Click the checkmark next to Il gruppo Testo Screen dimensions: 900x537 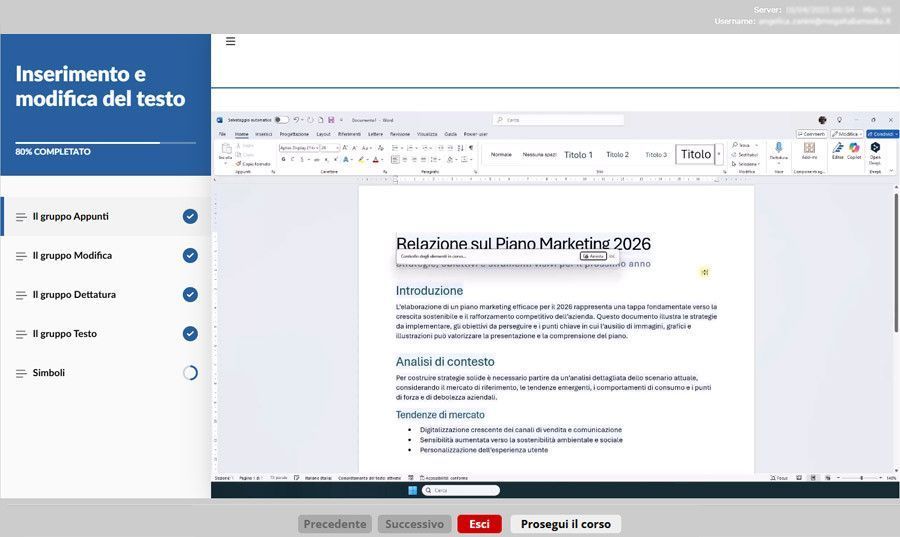(190, 334)
